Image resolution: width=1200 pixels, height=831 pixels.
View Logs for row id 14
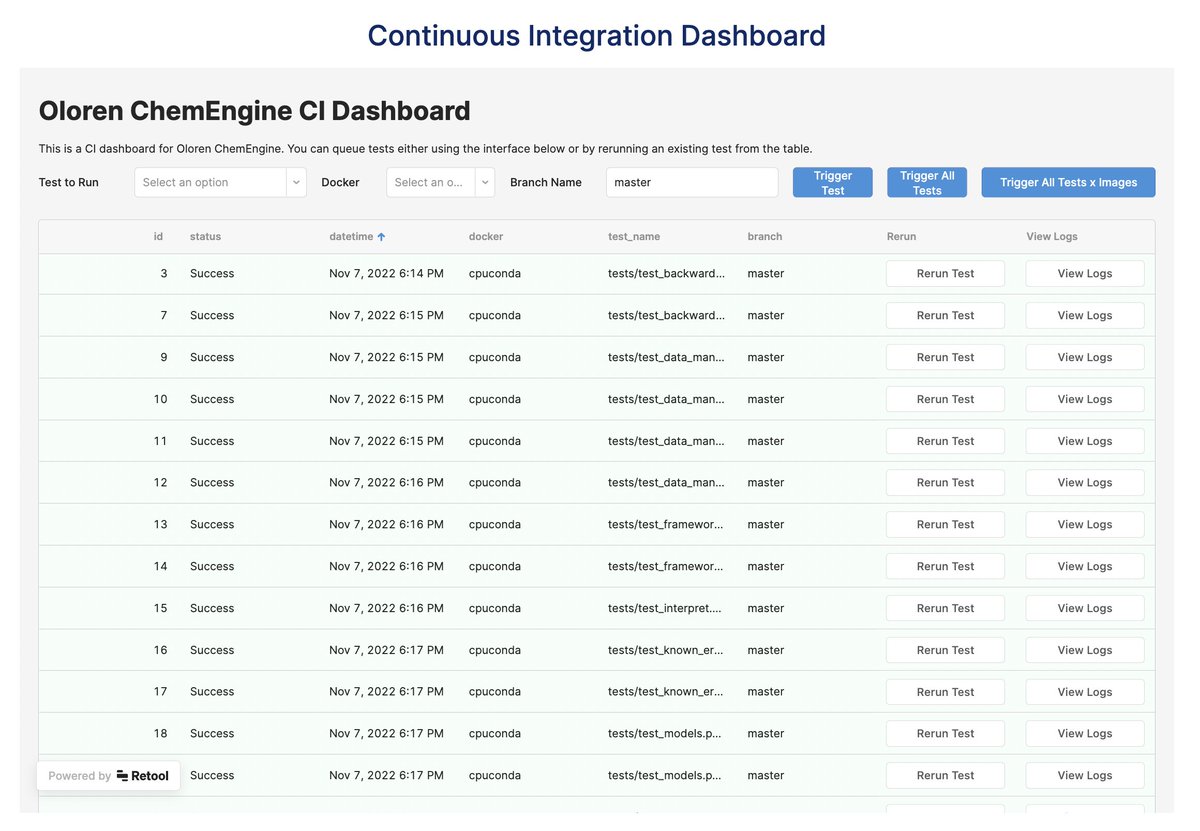pyautogui.click(x=1085, y=567)
